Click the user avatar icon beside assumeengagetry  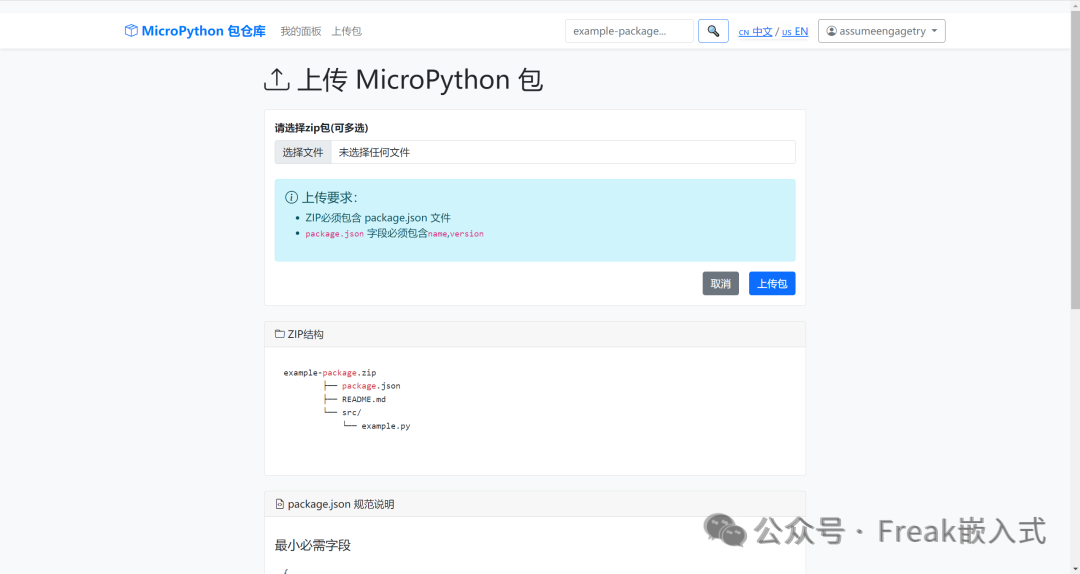pyautogui.click(x=831, y=31)
